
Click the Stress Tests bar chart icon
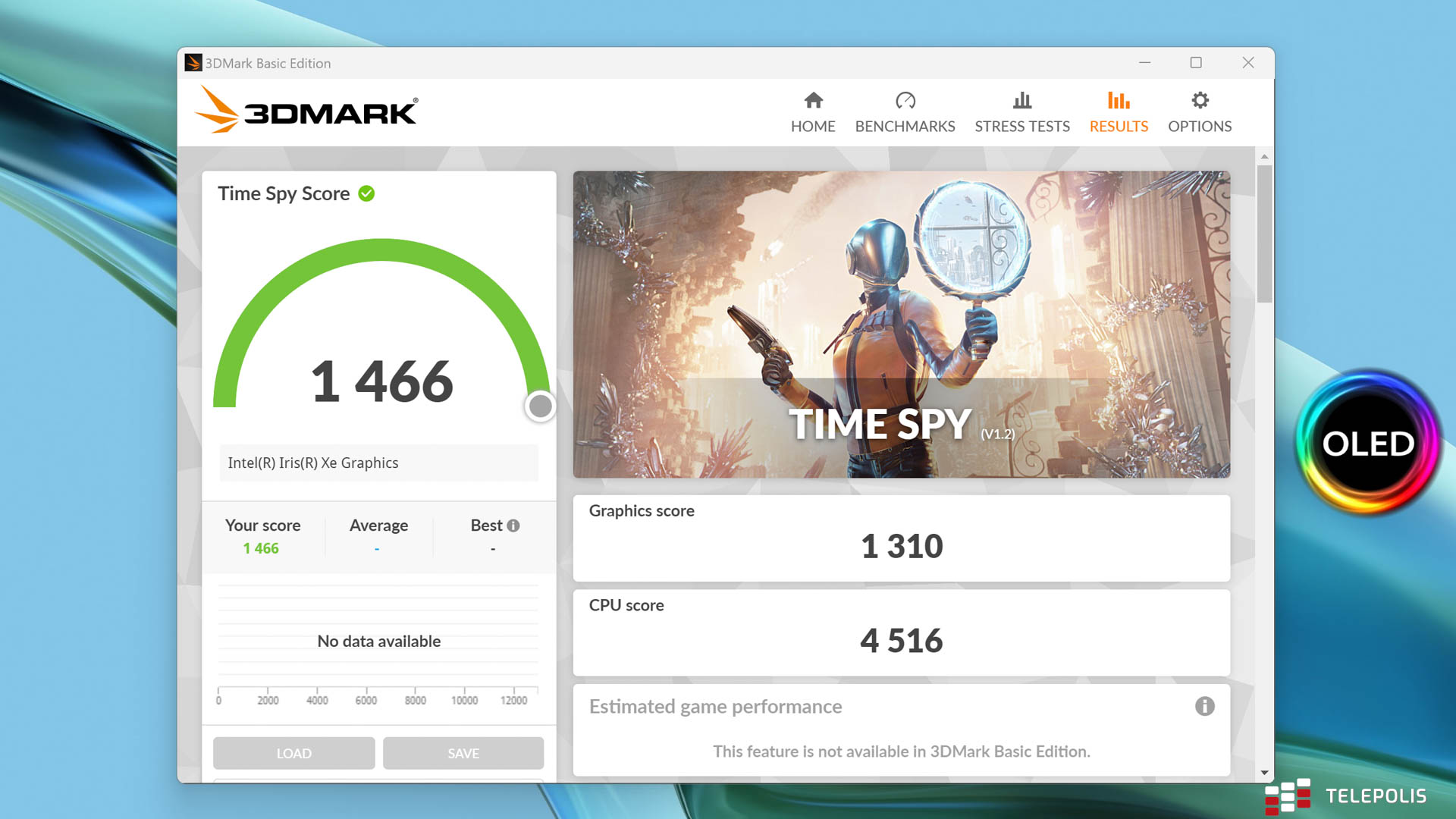click(x=1021, y=100)
